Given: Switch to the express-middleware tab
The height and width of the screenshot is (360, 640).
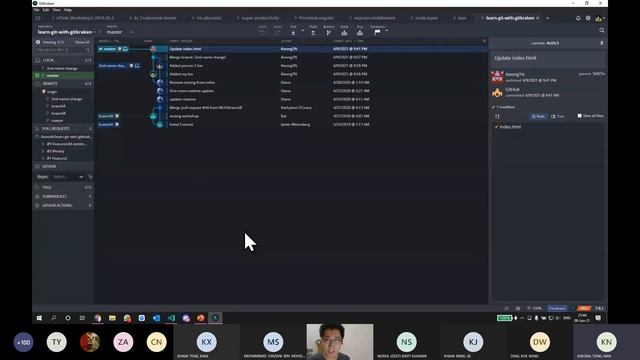Looking at the screenshot, I should point(374,18).
